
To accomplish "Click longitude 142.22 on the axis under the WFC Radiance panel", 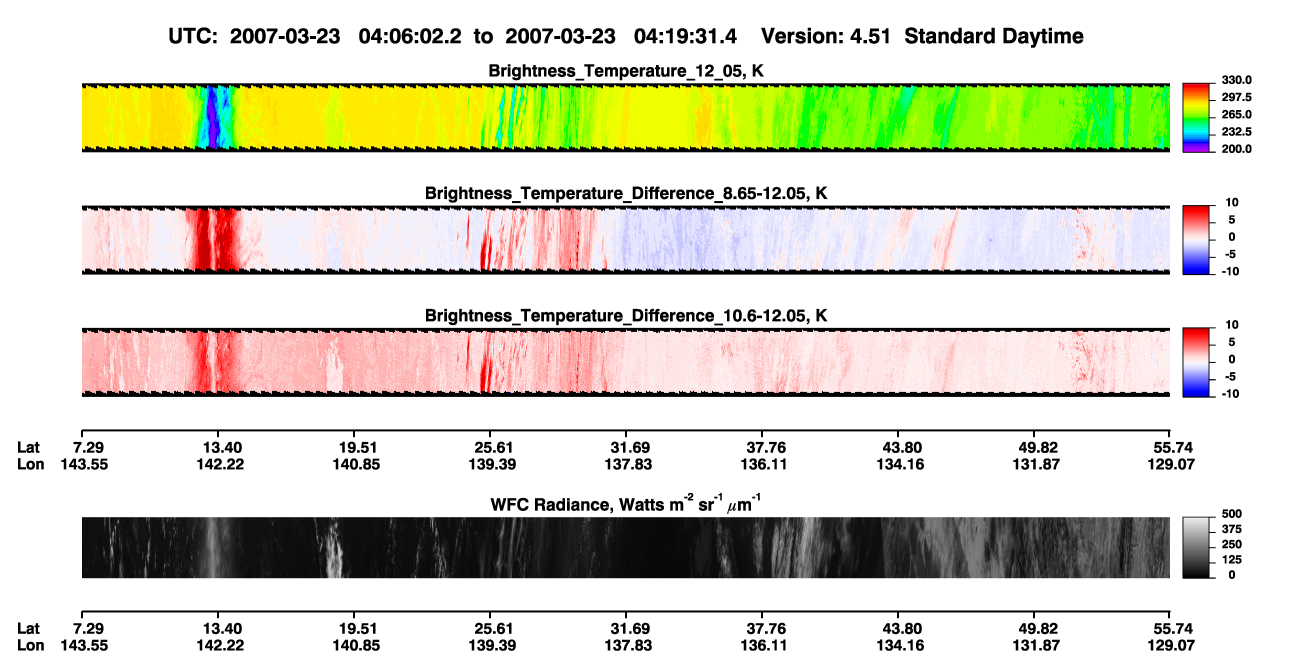I will point(222,646).
